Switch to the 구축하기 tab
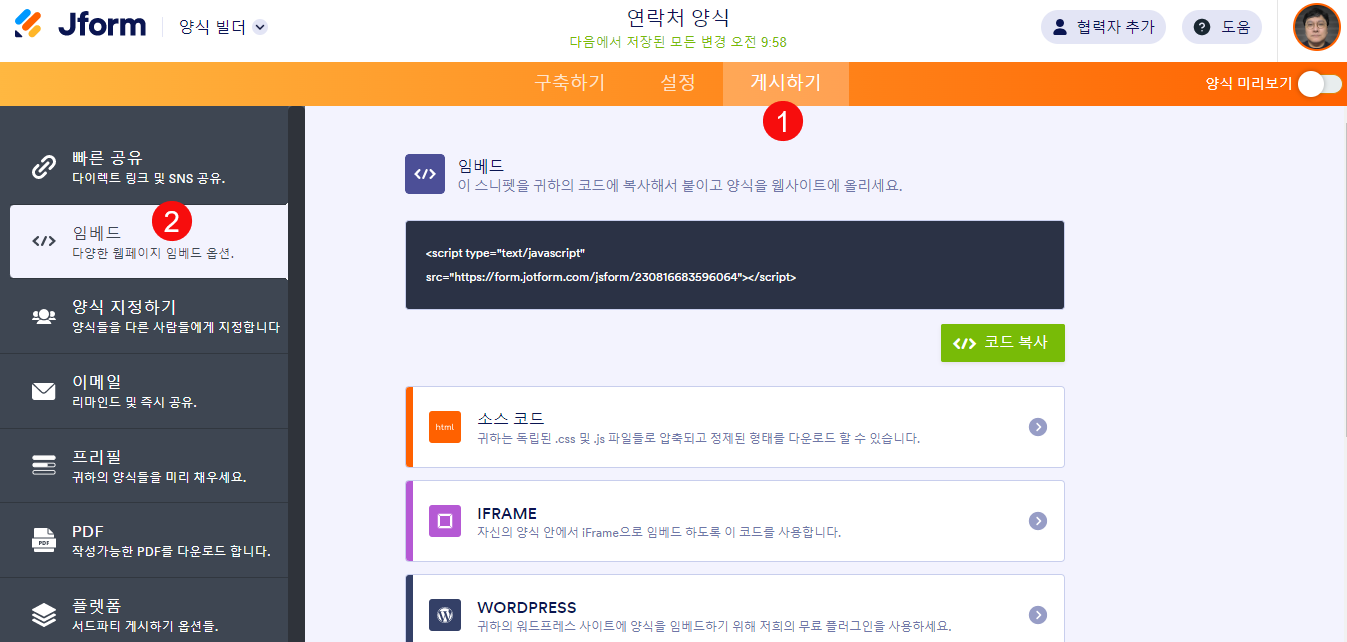This screenshot has height=642, width=1347. pyautogui.click(x=569, y=83)
